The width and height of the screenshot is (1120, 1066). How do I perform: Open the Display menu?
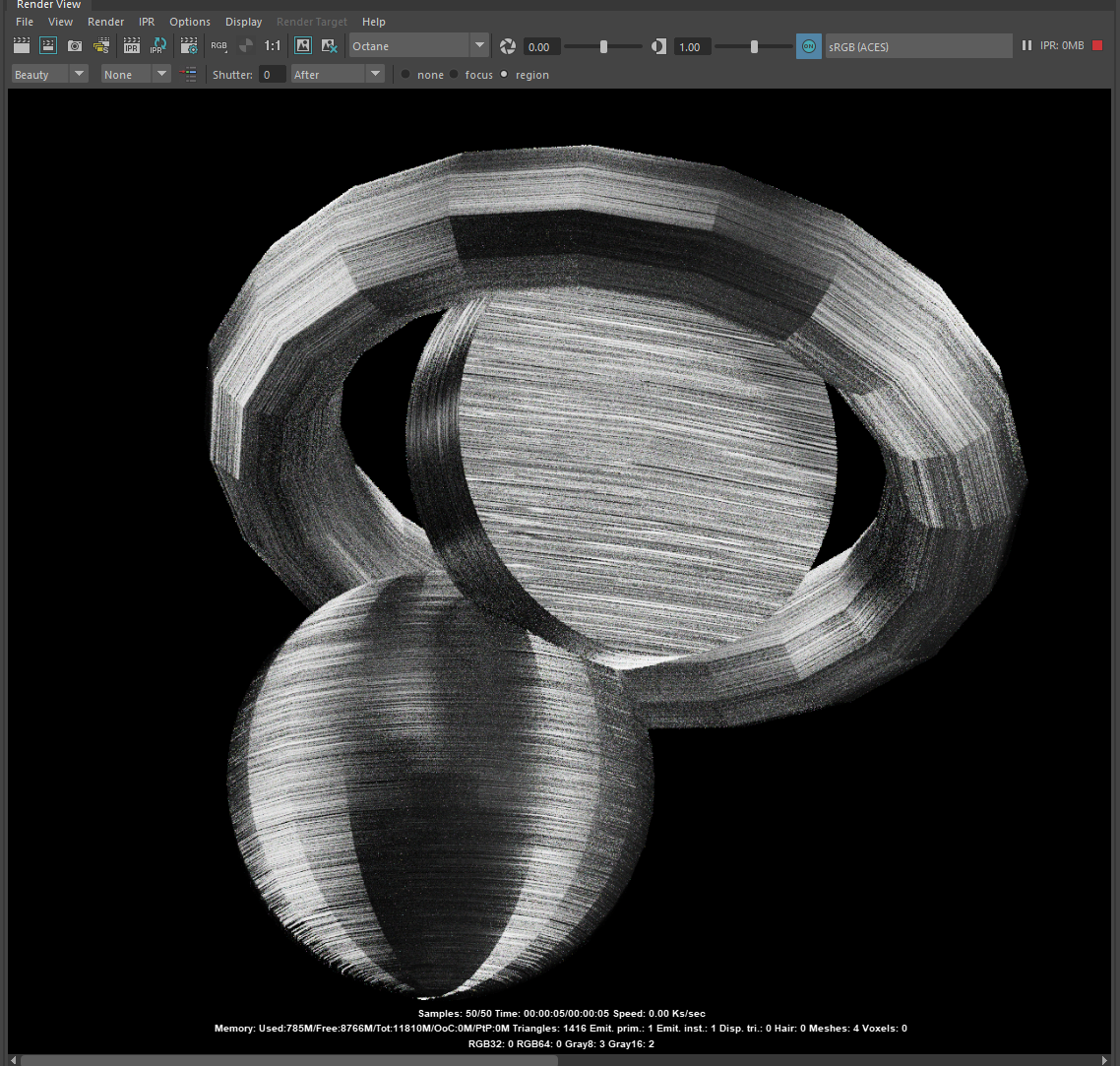tap(243, 22)
